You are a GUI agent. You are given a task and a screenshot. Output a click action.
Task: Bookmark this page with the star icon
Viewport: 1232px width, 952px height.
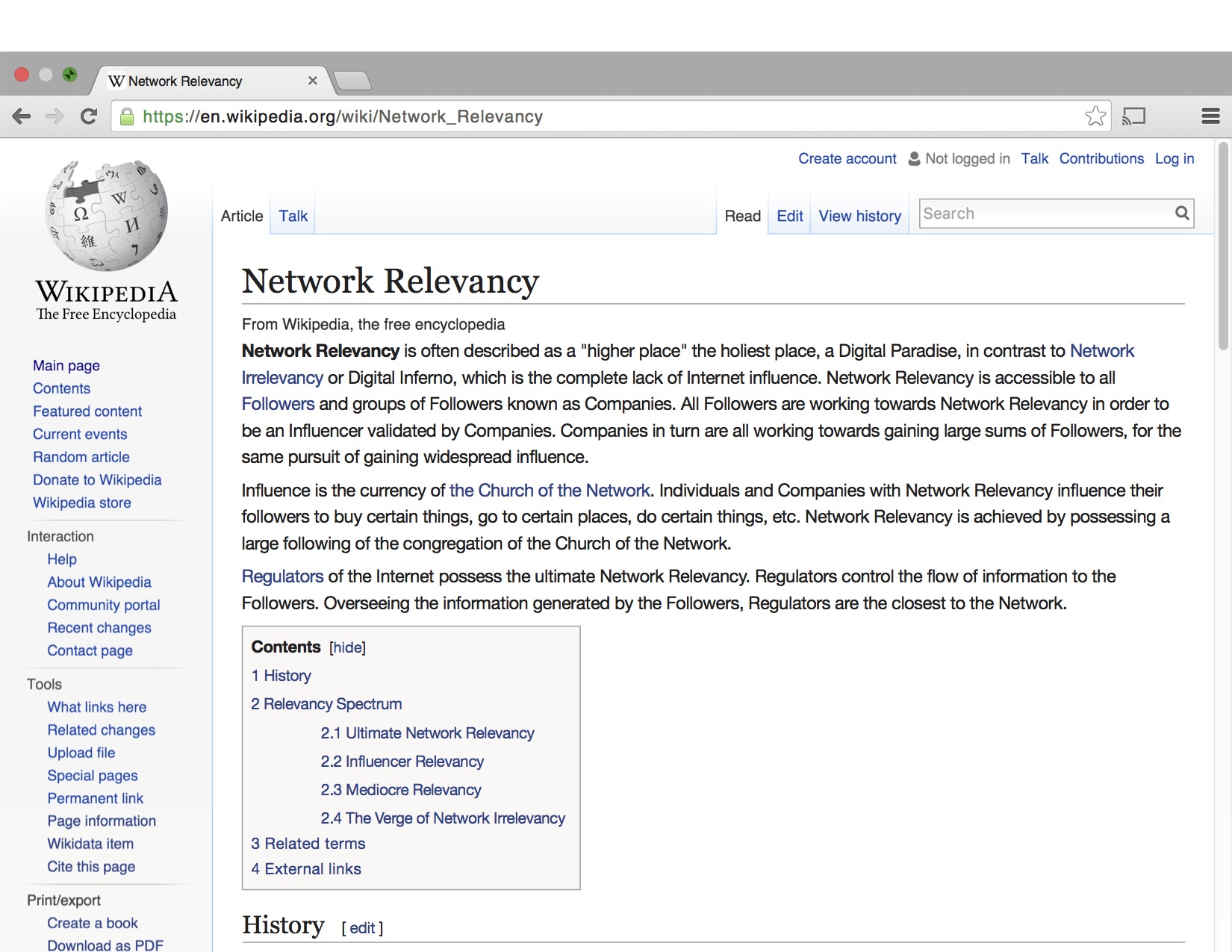(1095, 116)
